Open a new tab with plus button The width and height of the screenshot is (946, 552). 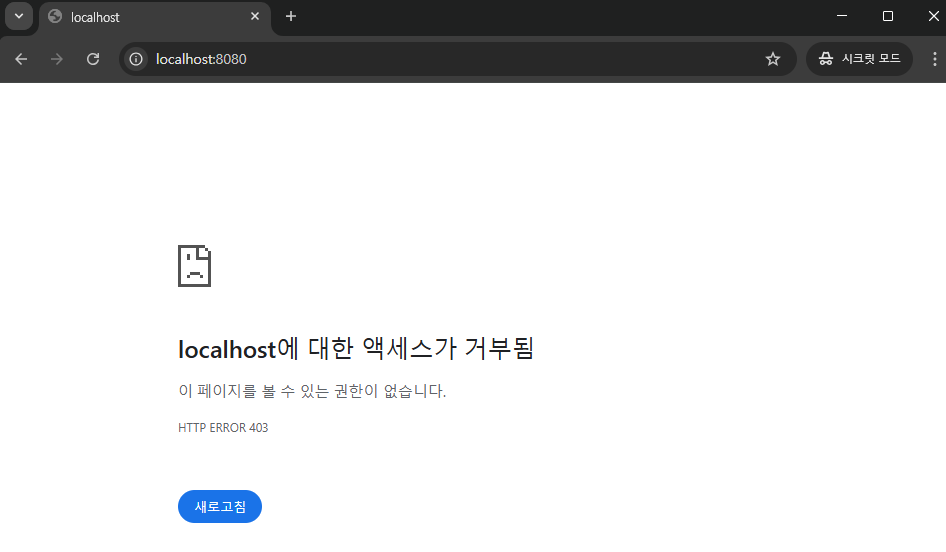pyautogui.click(x=291, y=17)
